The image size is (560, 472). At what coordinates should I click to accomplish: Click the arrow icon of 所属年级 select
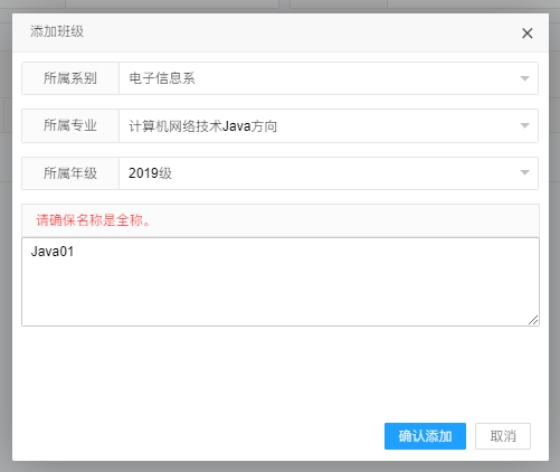point(525,173)
